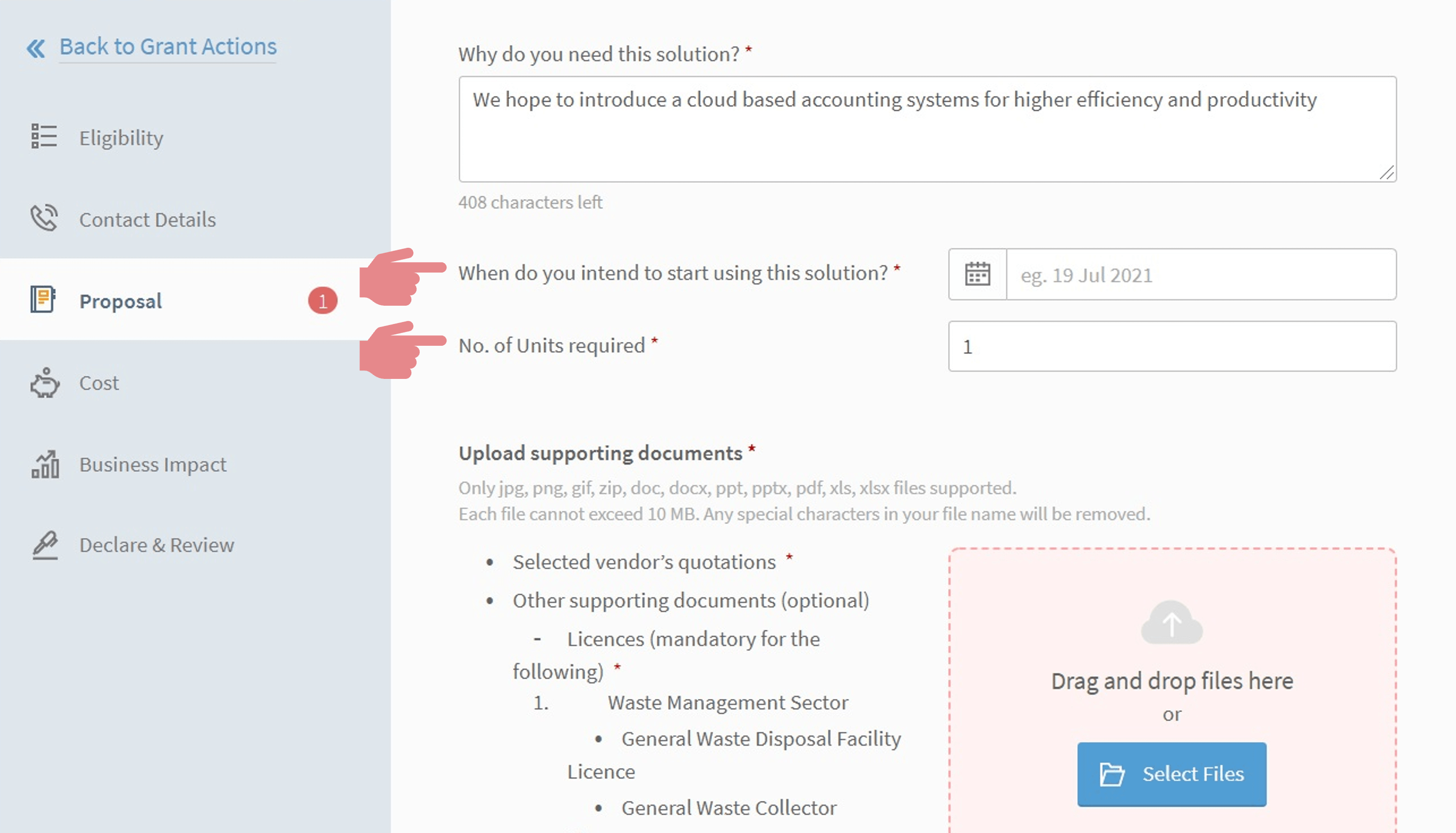The width and height of the screenshot is (1456, 833).
Task: Open the calendar date picker icon
Action: pos(977,274)
